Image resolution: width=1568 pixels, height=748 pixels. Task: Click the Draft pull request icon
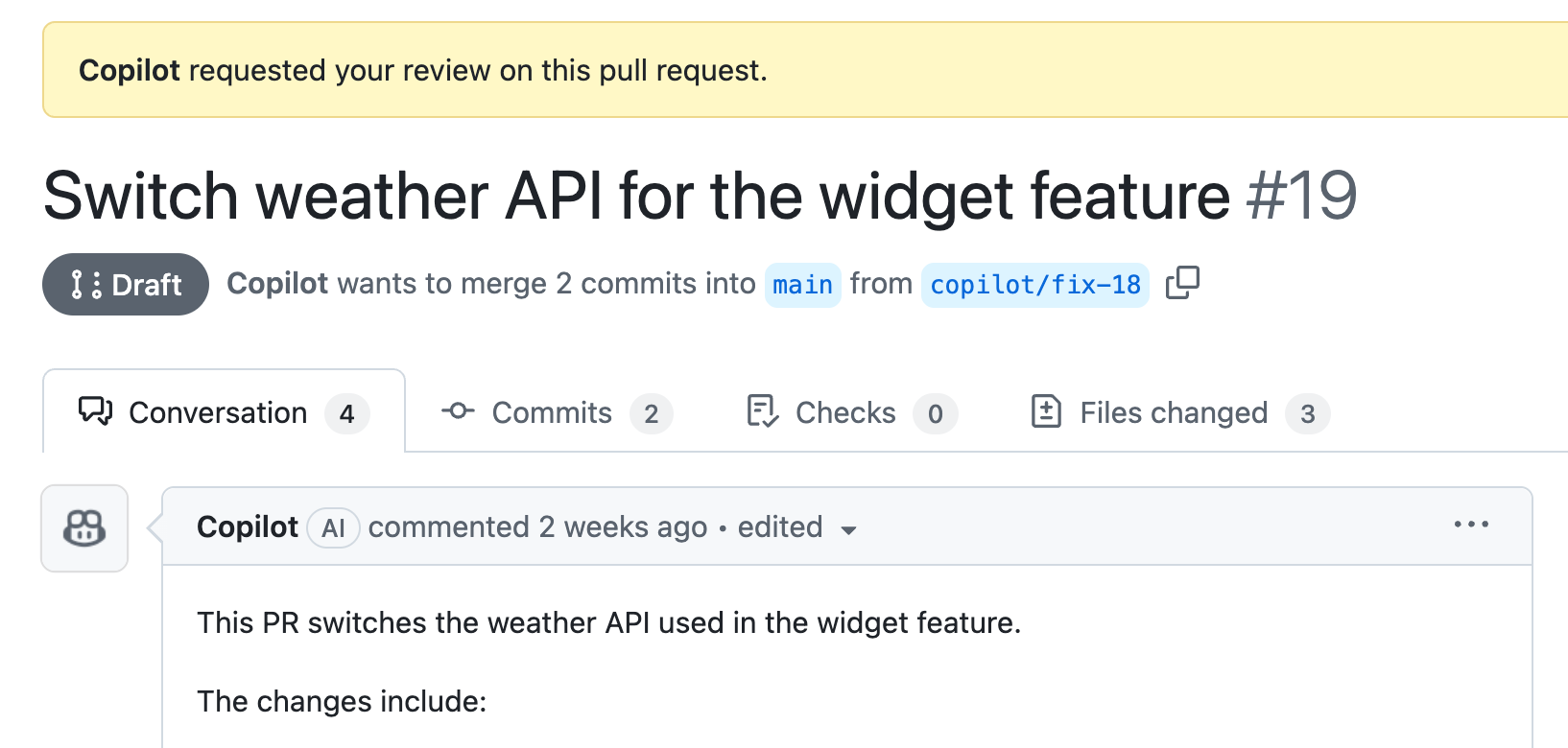coord(84,284)
